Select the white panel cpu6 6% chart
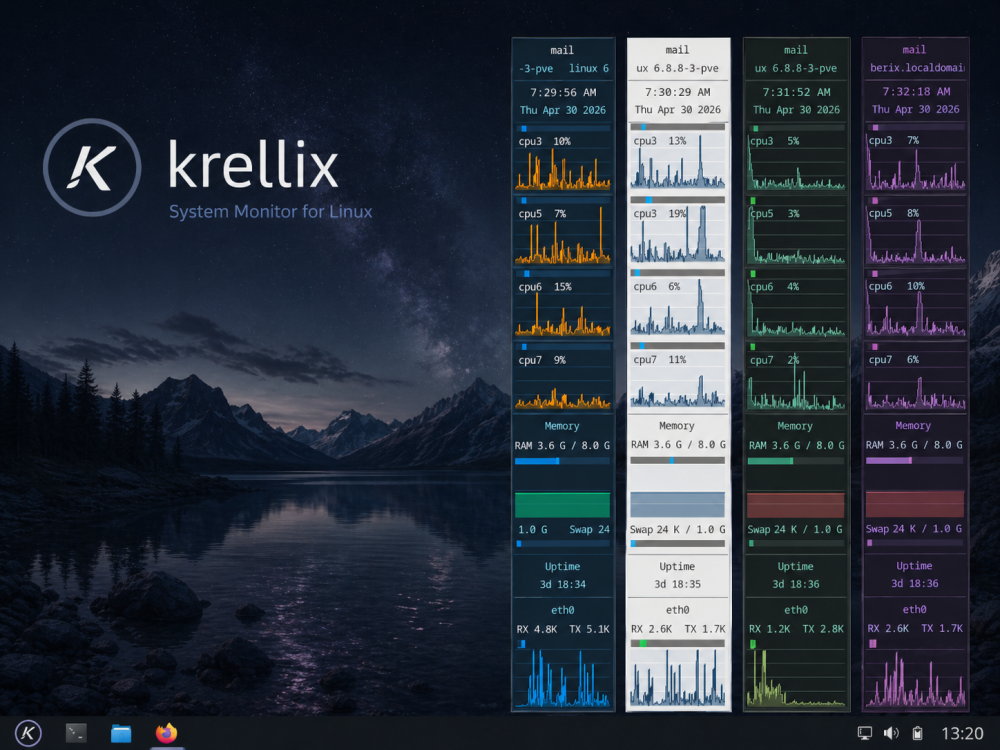Viewport: 1000px width, 750px height. coord(678,307)
